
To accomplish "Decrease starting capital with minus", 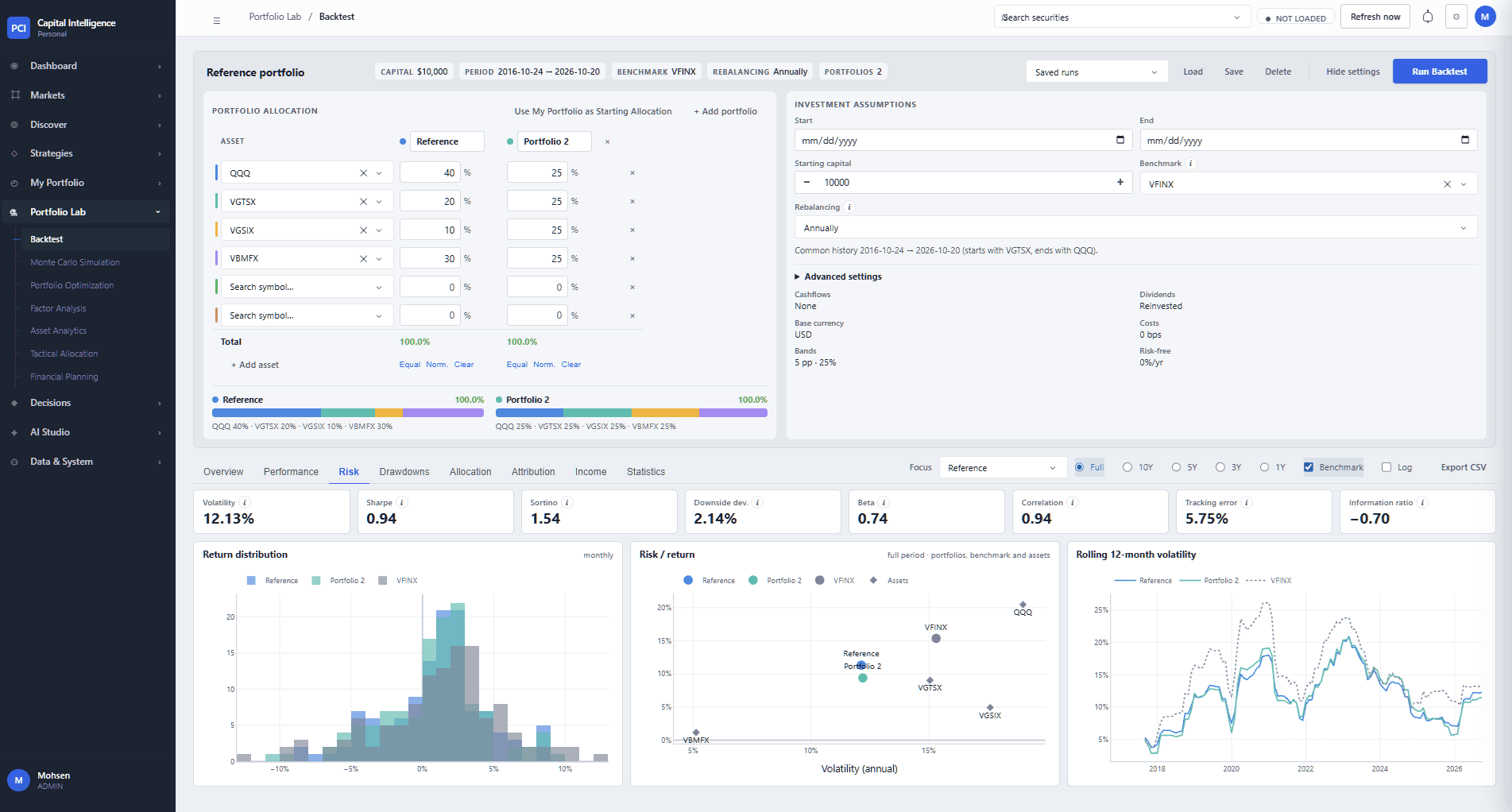I will [807, 182].
